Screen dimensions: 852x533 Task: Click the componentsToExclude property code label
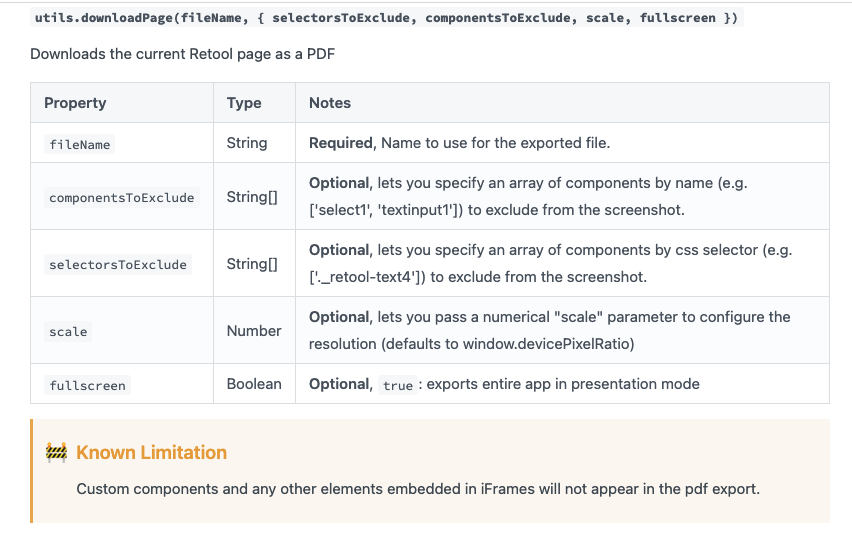click(x=122, y=198)
